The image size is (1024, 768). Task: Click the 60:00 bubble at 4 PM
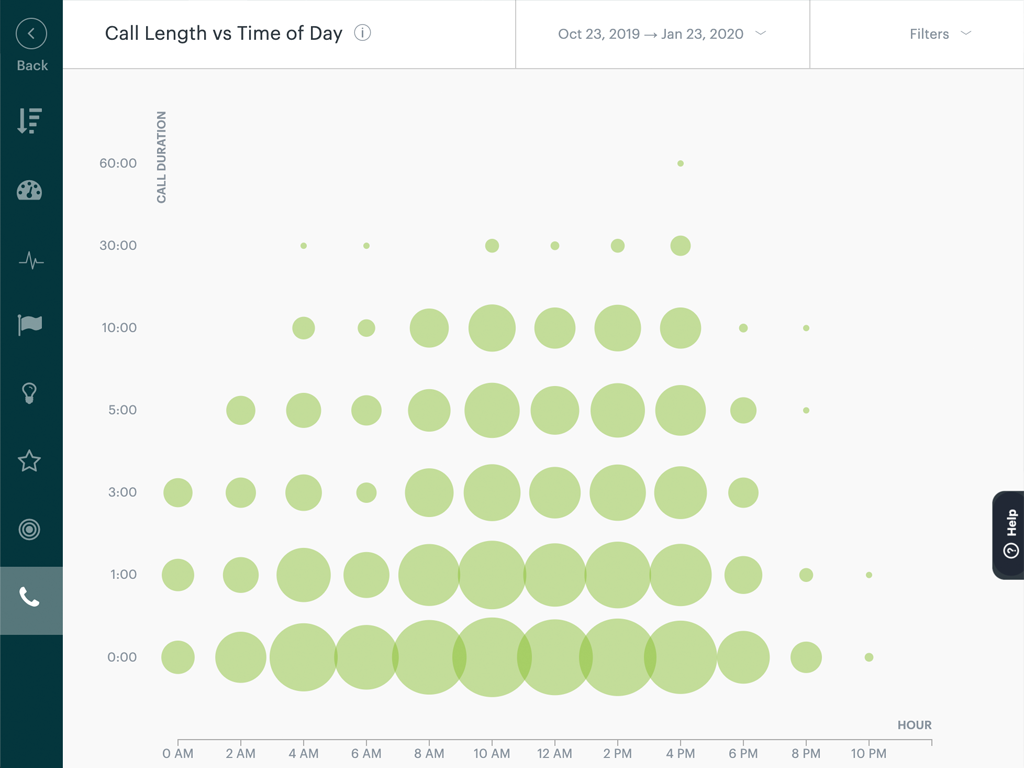click(x=680, y=163)
